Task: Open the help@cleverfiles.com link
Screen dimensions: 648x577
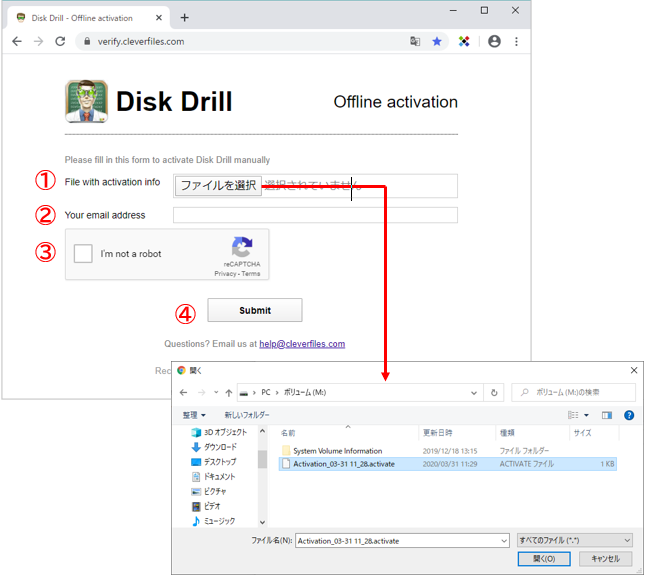Action: 302,344
